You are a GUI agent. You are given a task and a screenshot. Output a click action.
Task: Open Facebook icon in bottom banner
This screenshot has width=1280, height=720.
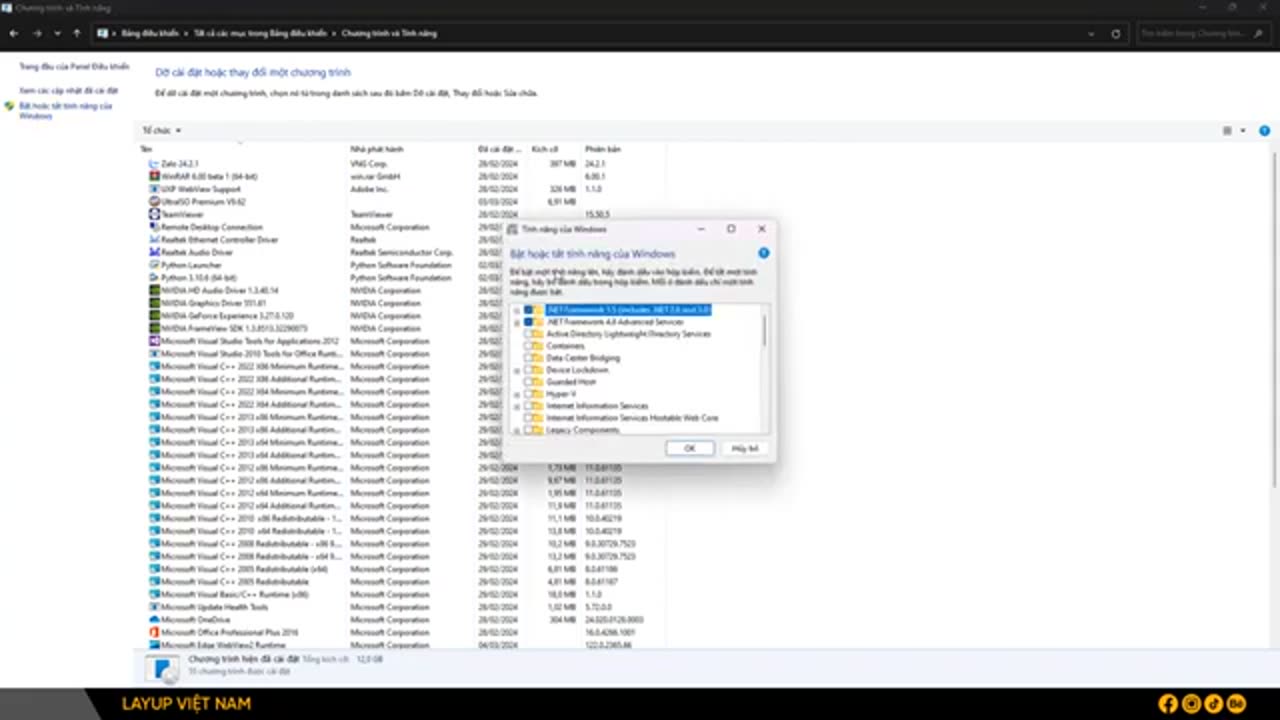(1167, 704)
